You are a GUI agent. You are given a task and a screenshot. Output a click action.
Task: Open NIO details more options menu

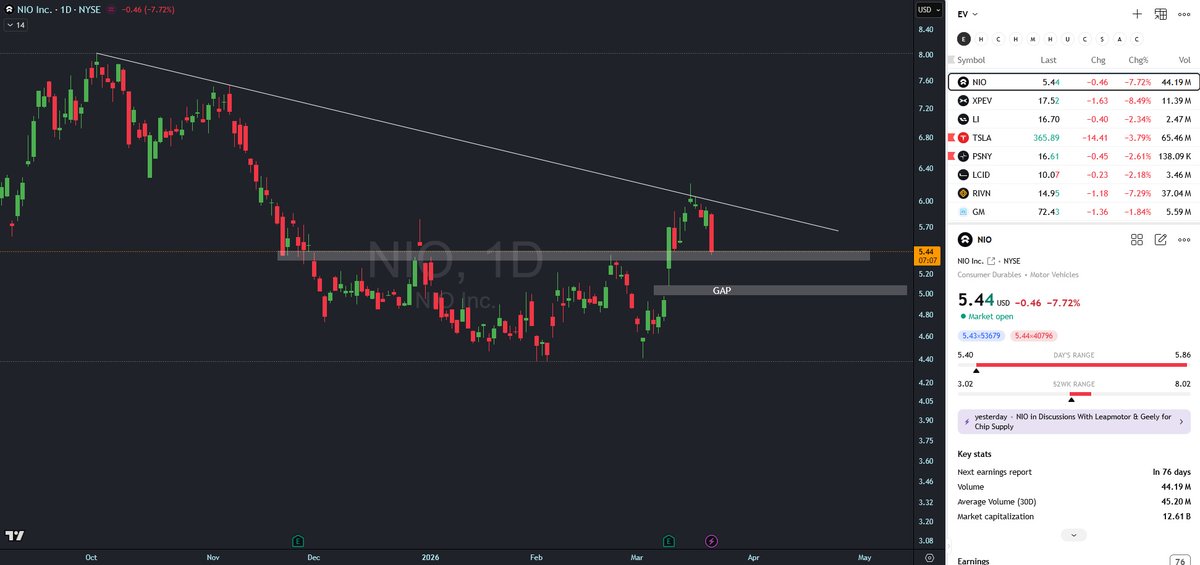[x=1185, y=240]
